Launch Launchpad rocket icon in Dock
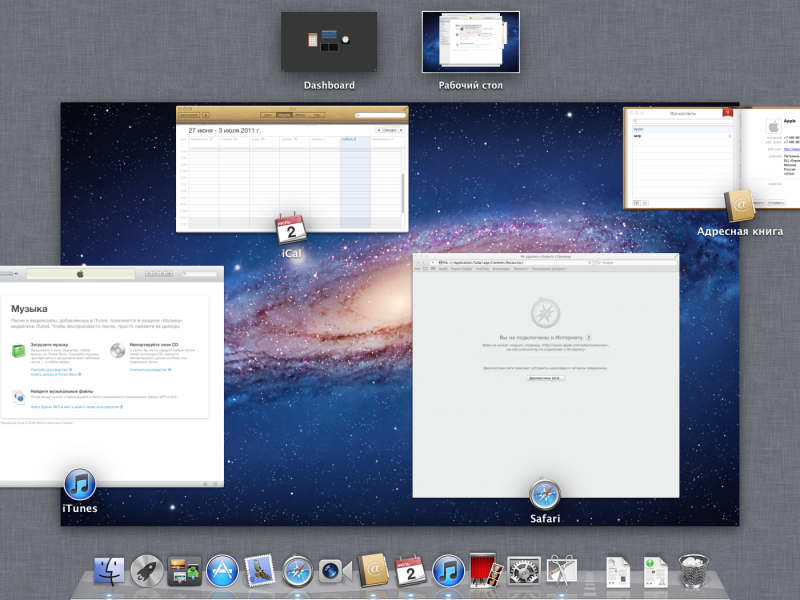Image resolution: width=800 pixels, height=600 pixels. click(146, 570)
